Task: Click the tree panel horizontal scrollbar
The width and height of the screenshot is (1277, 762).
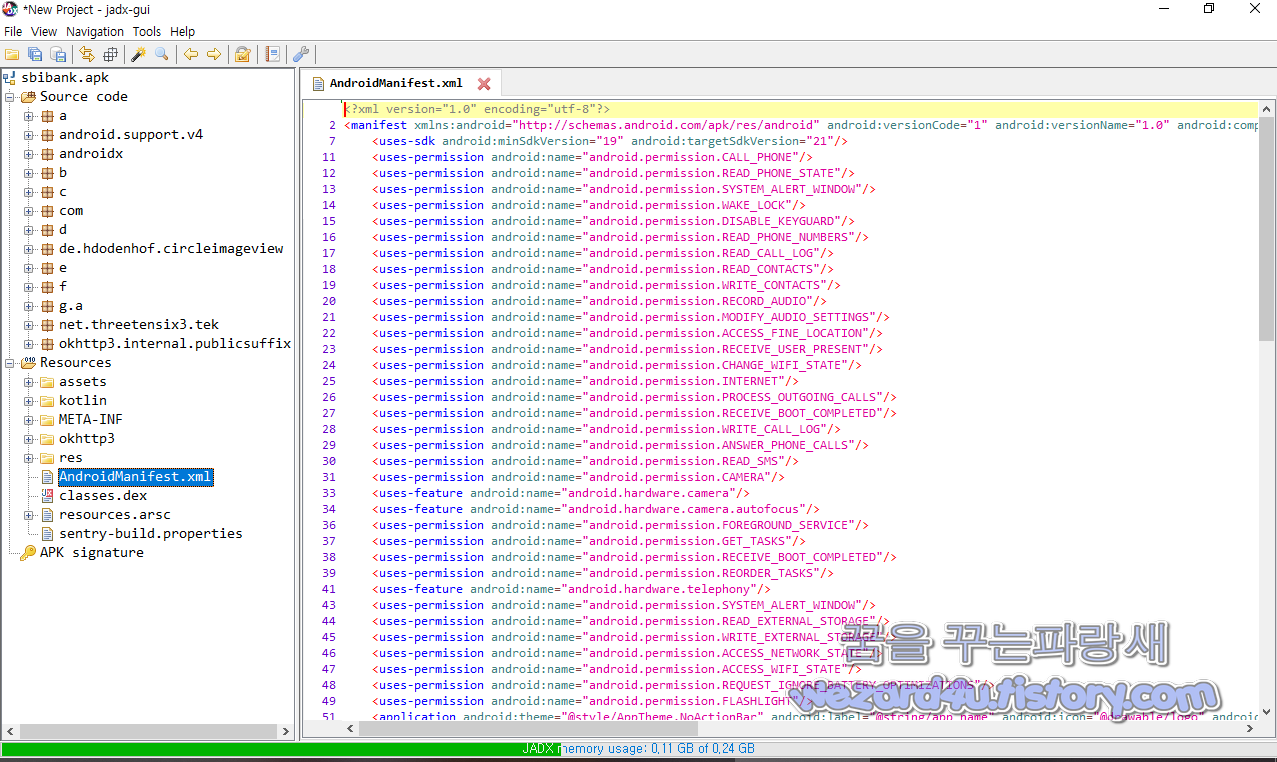Action: 148,731
